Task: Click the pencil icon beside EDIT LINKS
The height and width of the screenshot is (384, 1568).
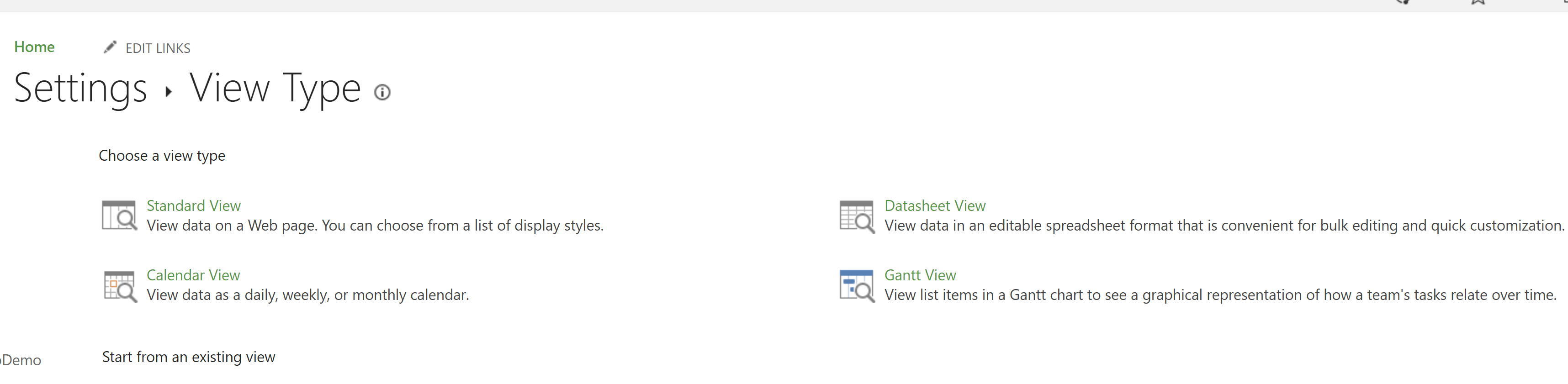Action: point(110,47)
